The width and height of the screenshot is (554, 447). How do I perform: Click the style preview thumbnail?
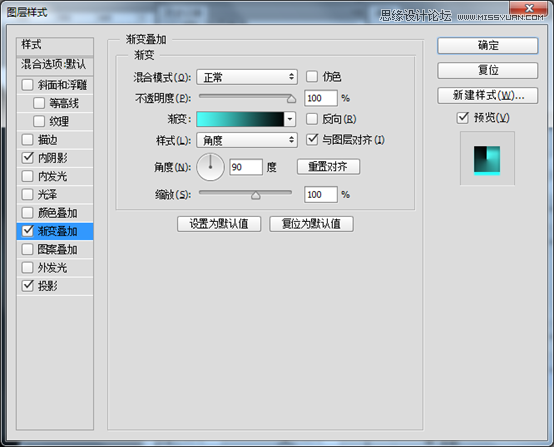[x=487, y=158]
